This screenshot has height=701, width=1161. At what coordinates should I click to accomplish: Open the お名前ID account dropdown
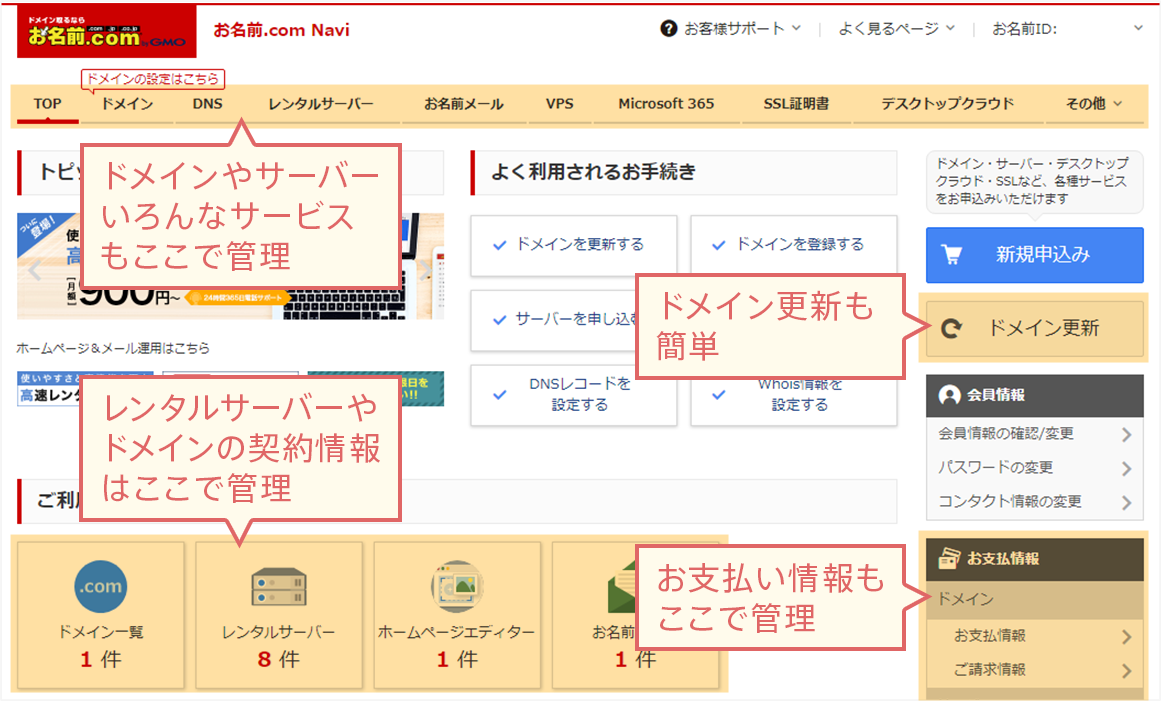pos(1138,28)
